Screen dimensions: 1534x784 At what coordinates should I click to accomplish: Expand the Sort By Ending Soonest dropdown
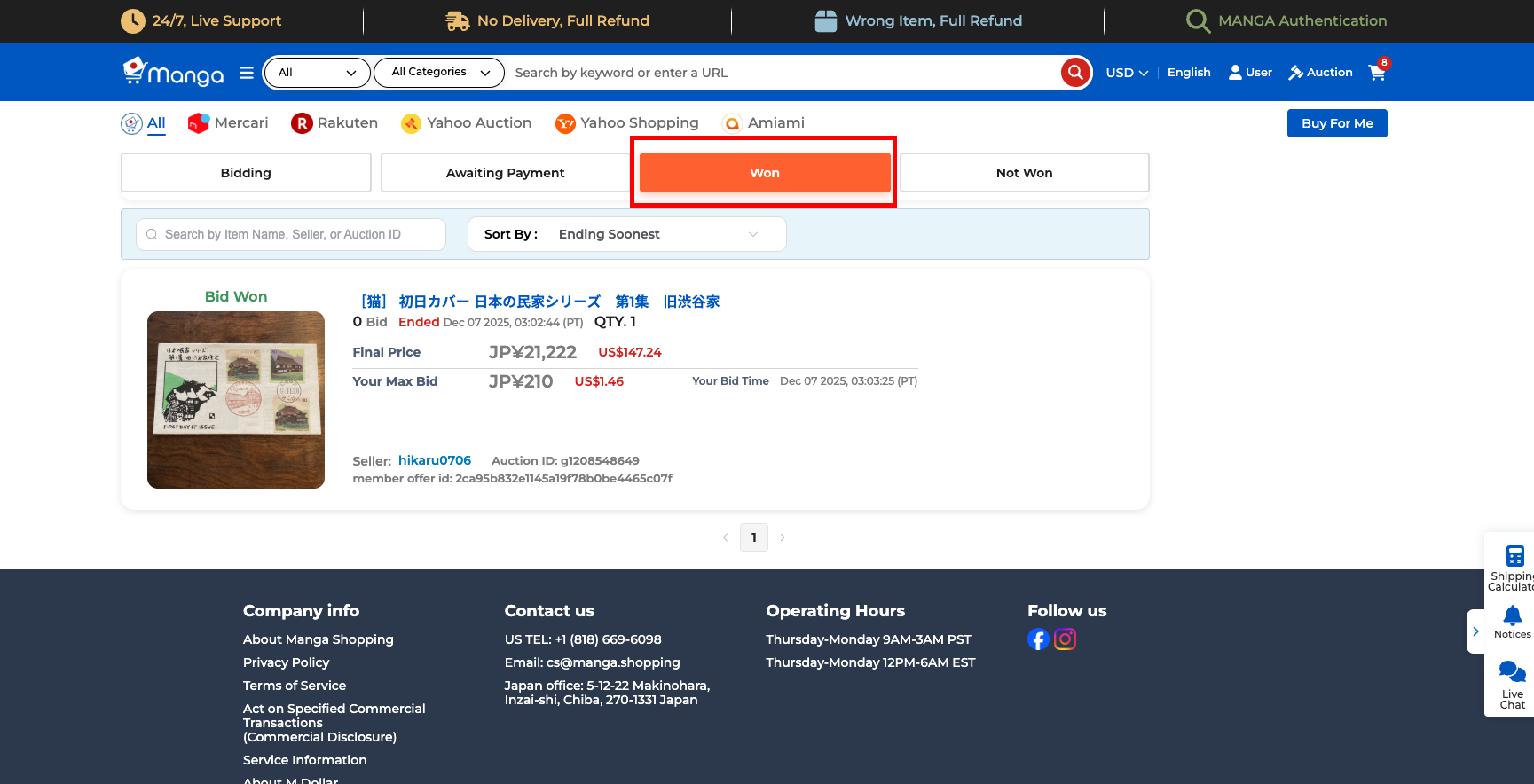pos(626,234)
